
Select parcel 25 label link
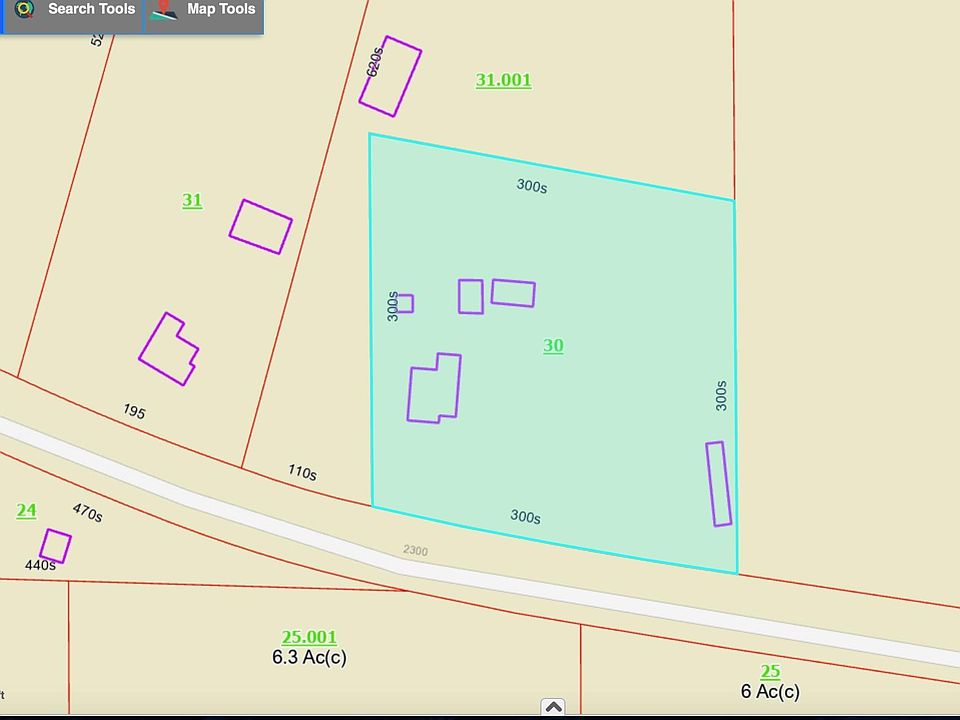coord(770,671)
